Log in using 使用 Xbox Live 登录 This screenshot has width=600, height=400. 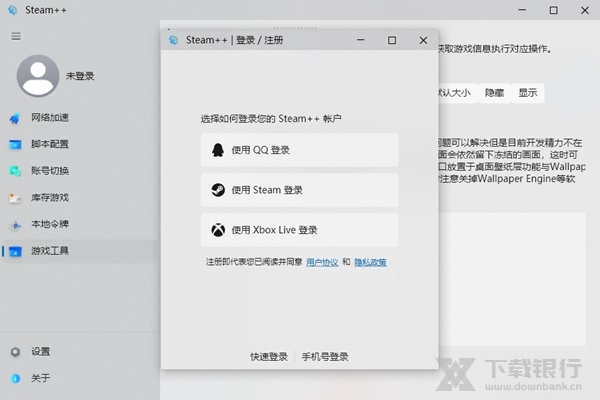tap(299, 230)
